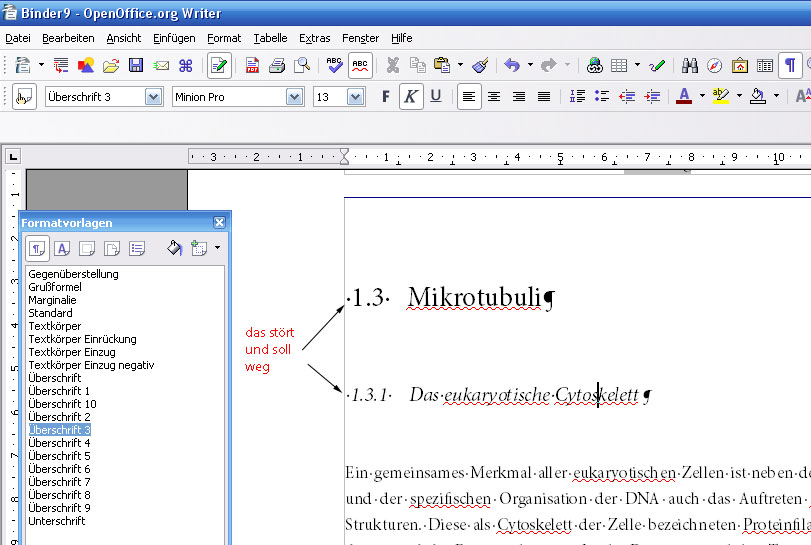Click the Clone Formatting paintbrush icon
Viewport: 811px width, 545px height.
tap(480, 66)
